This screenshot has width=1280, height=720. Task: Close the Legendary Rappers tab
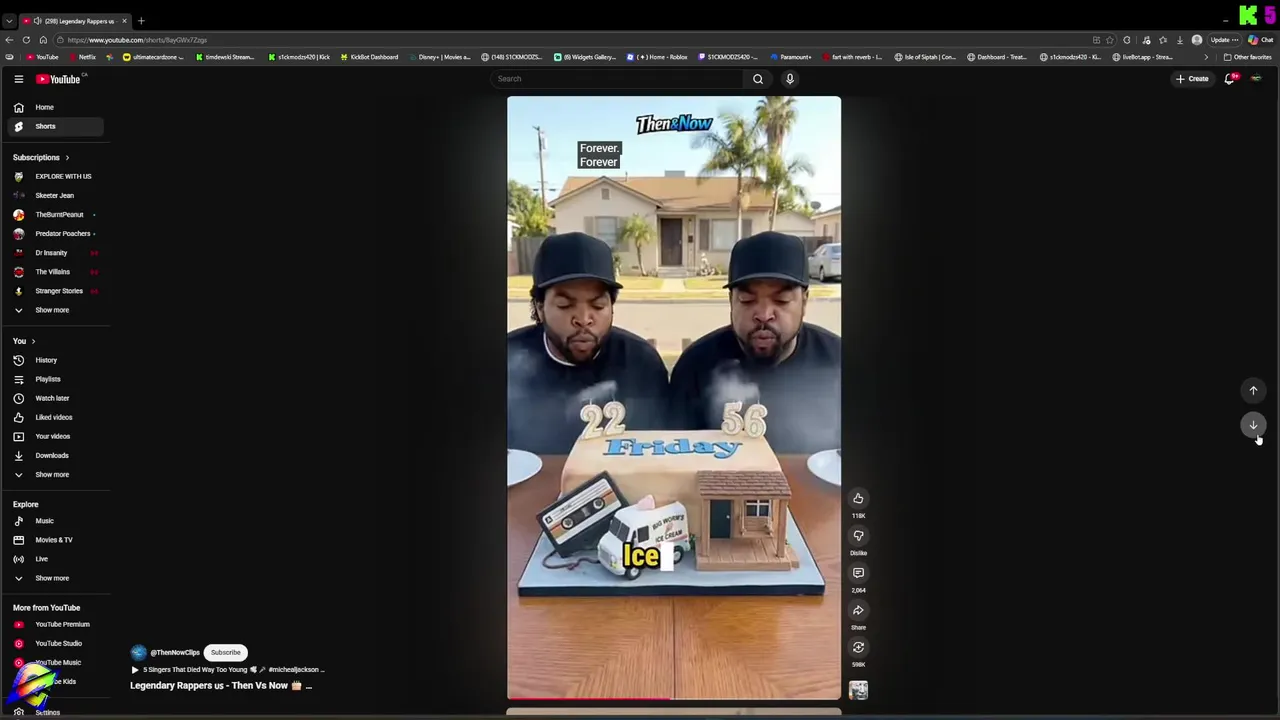(124, 21)
